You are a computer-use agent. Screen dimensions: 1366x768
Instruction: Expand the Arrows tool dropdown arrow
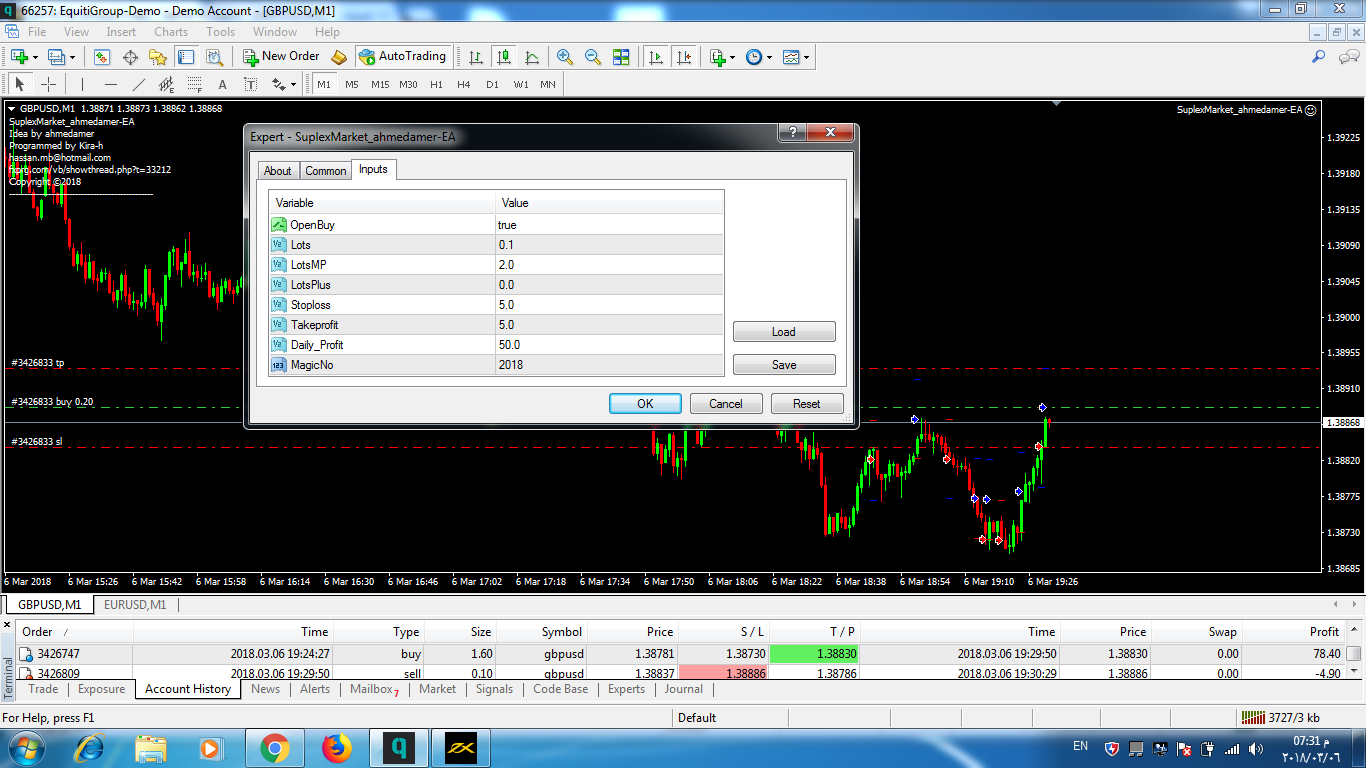293,84
